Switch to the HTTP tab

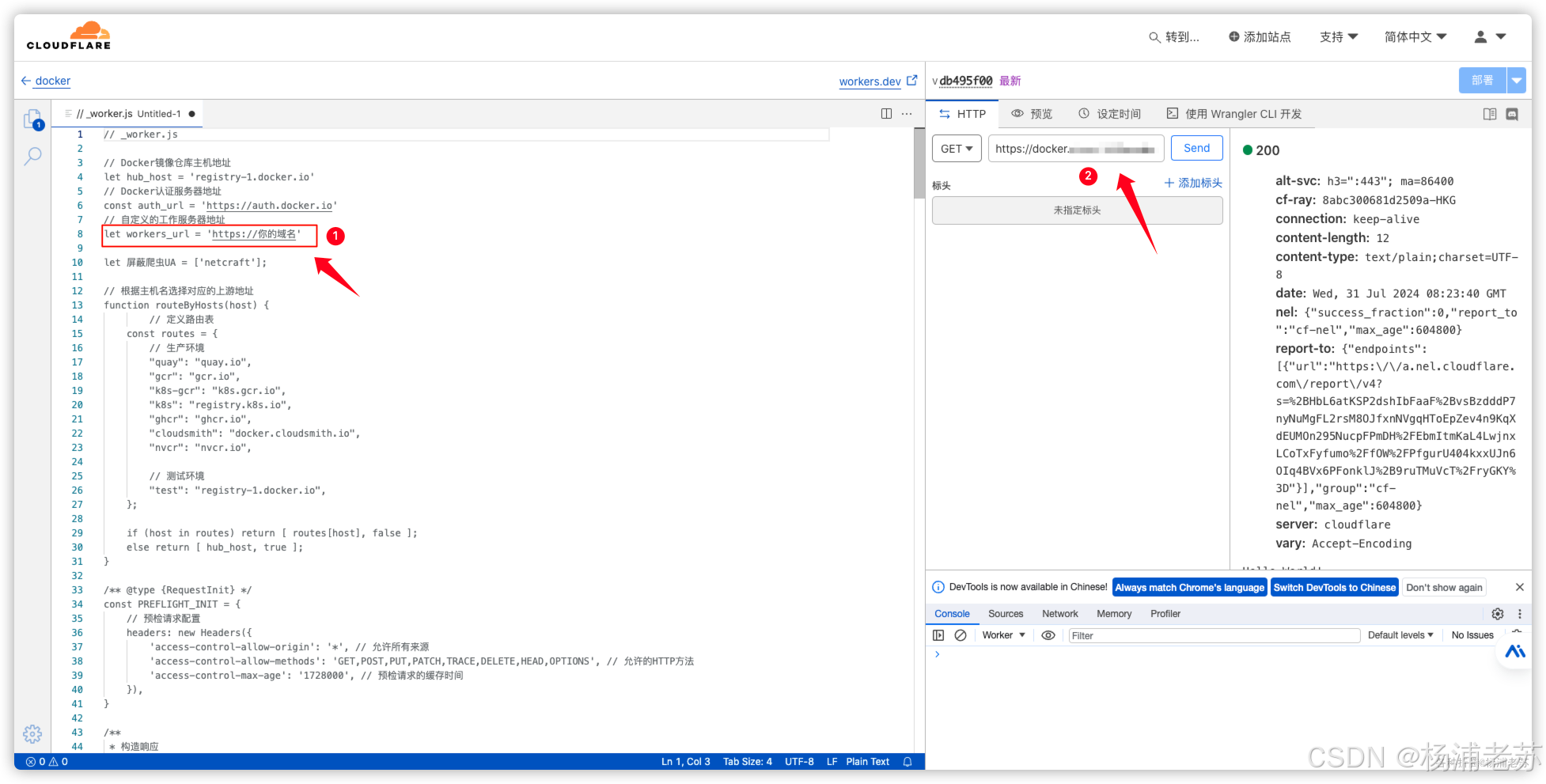pos(962,114)
